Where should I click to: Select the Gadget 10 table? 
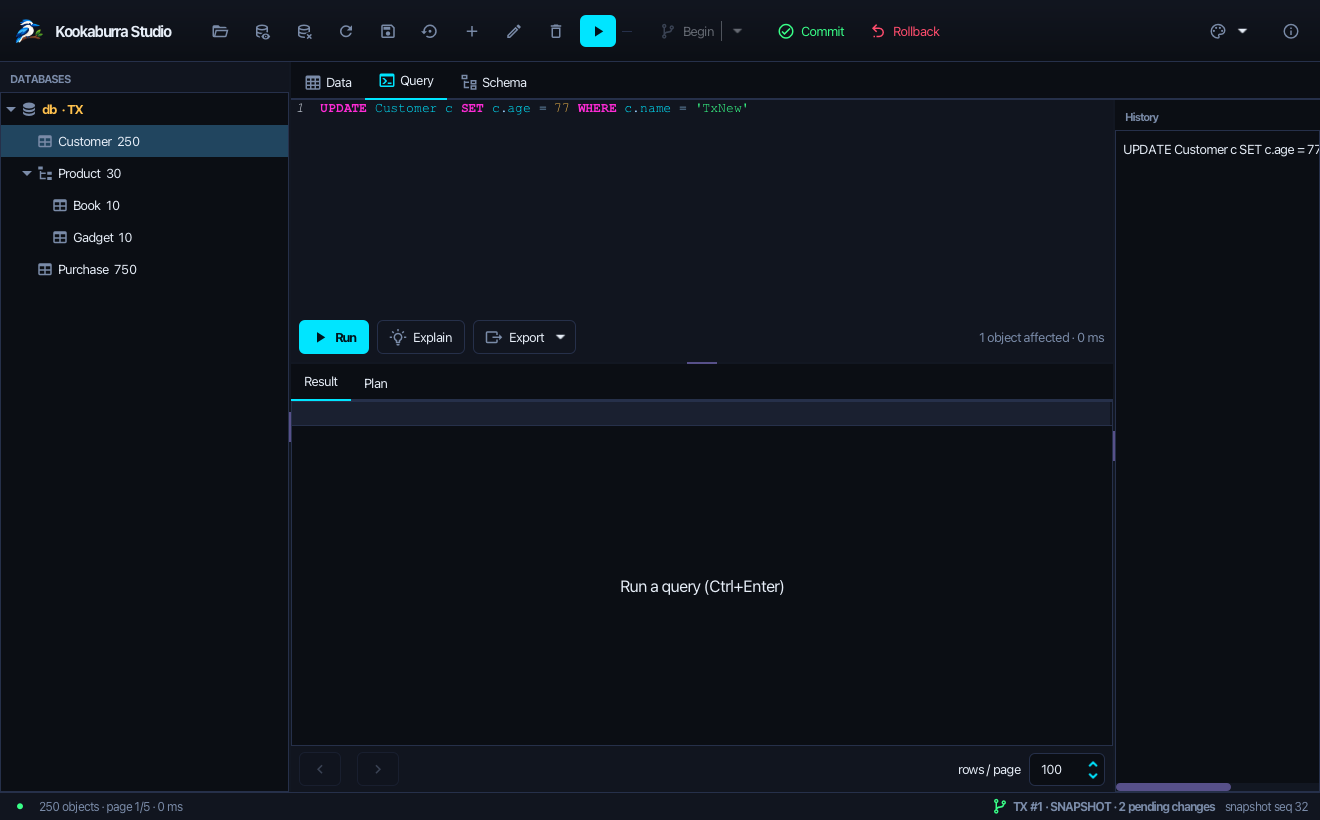point(144,237)
